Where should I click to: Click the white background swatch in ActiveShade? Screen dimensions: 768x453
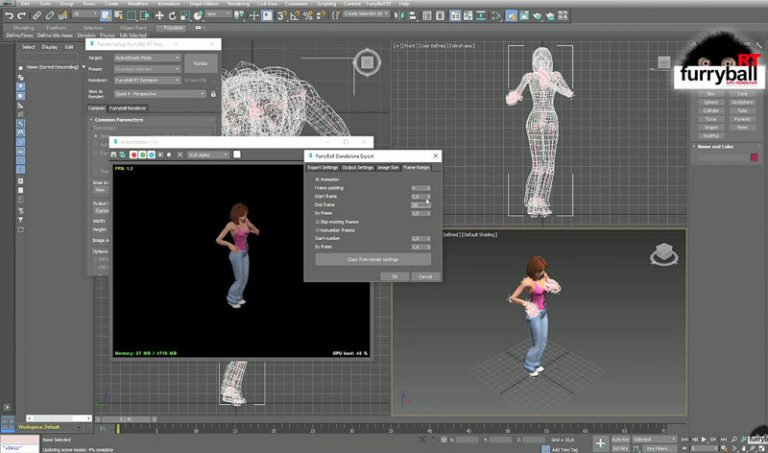pyautogui.click(x=237, y=154)
